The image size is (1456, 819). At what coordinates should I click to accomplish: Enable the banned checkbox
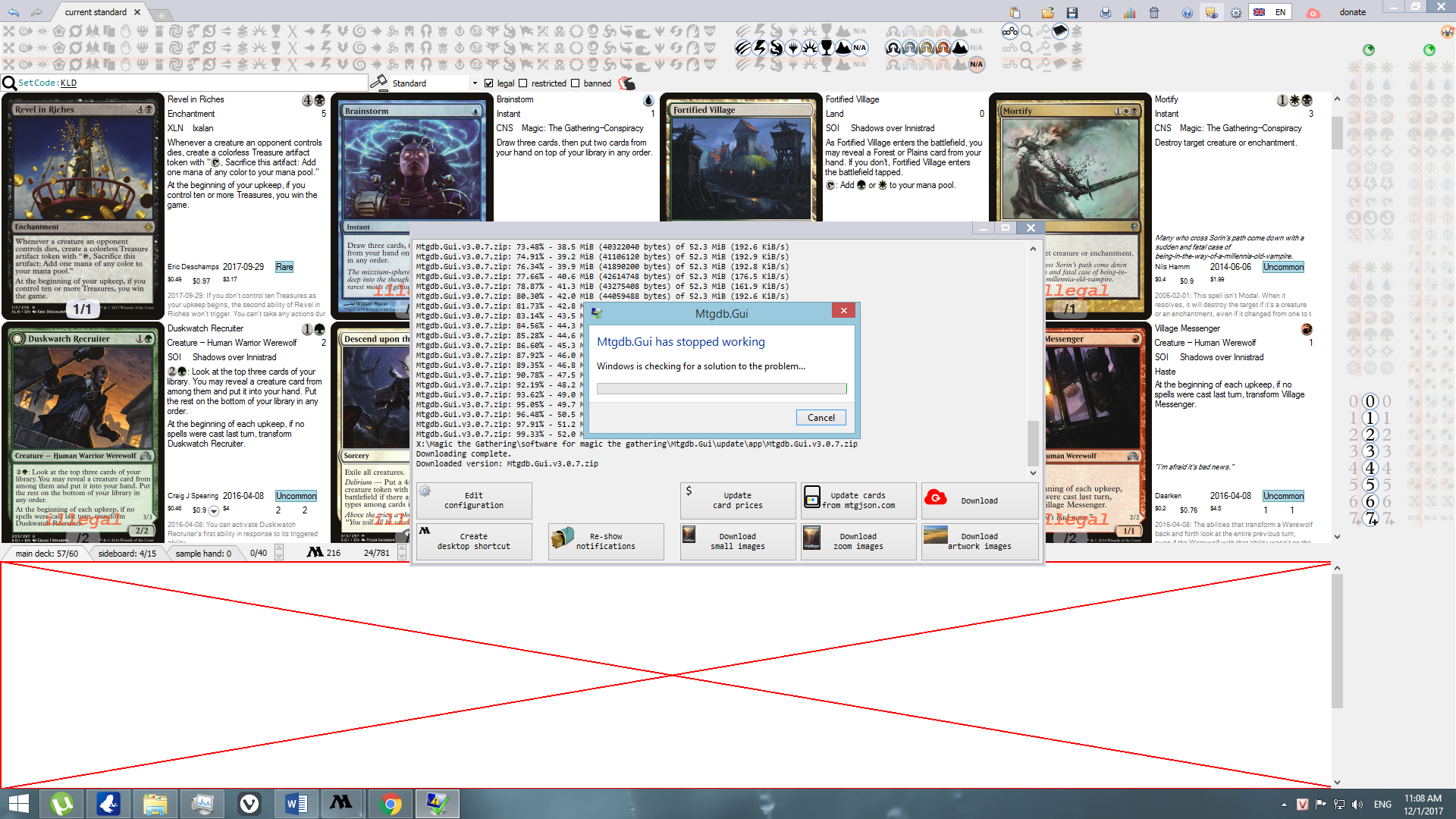(x=575, y=83)
